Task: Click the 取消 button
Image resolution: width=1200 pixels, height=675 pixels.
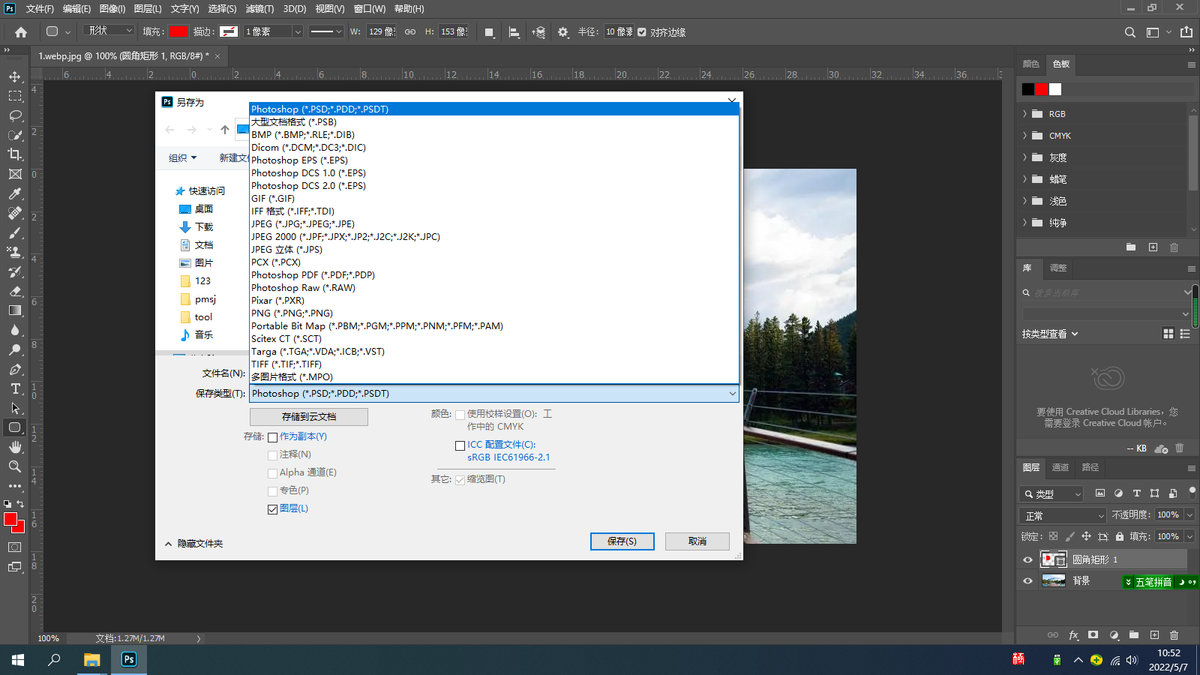Action: (x=697, y=541)
